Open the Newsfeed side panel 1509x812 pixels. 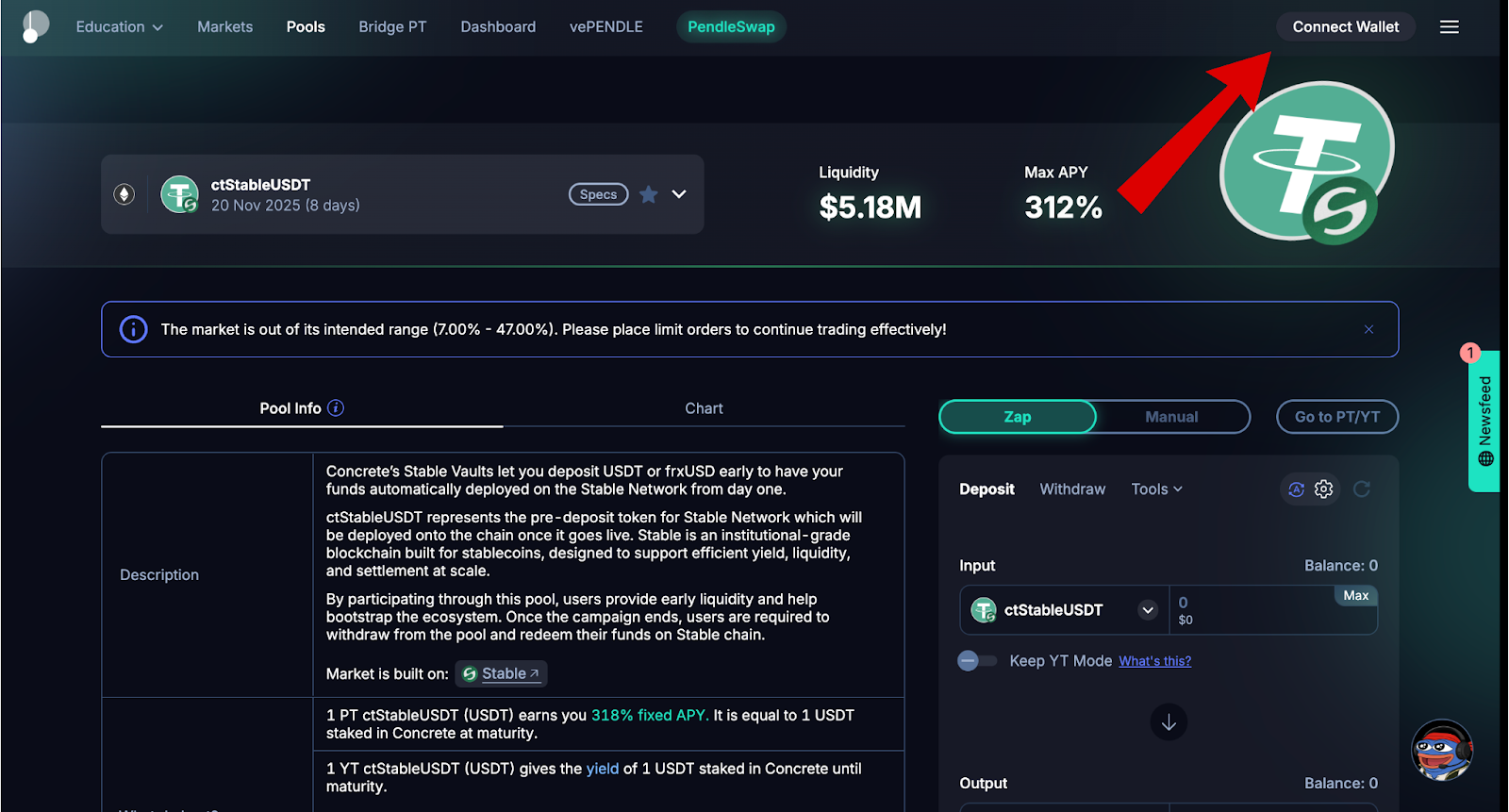1484,422
